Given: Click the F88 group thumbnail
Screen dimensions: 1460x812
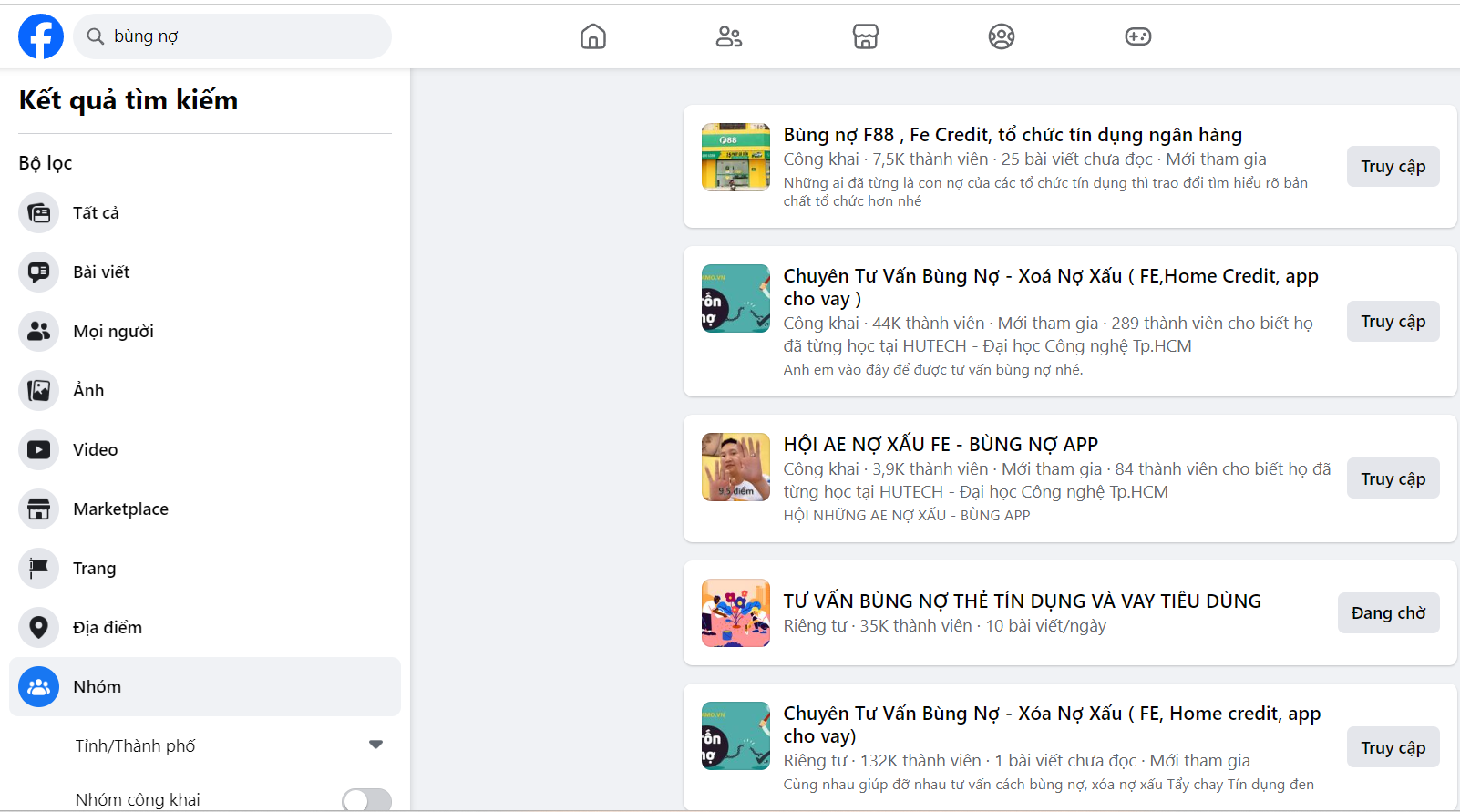Looking at the screenshot, I should 735,157.
